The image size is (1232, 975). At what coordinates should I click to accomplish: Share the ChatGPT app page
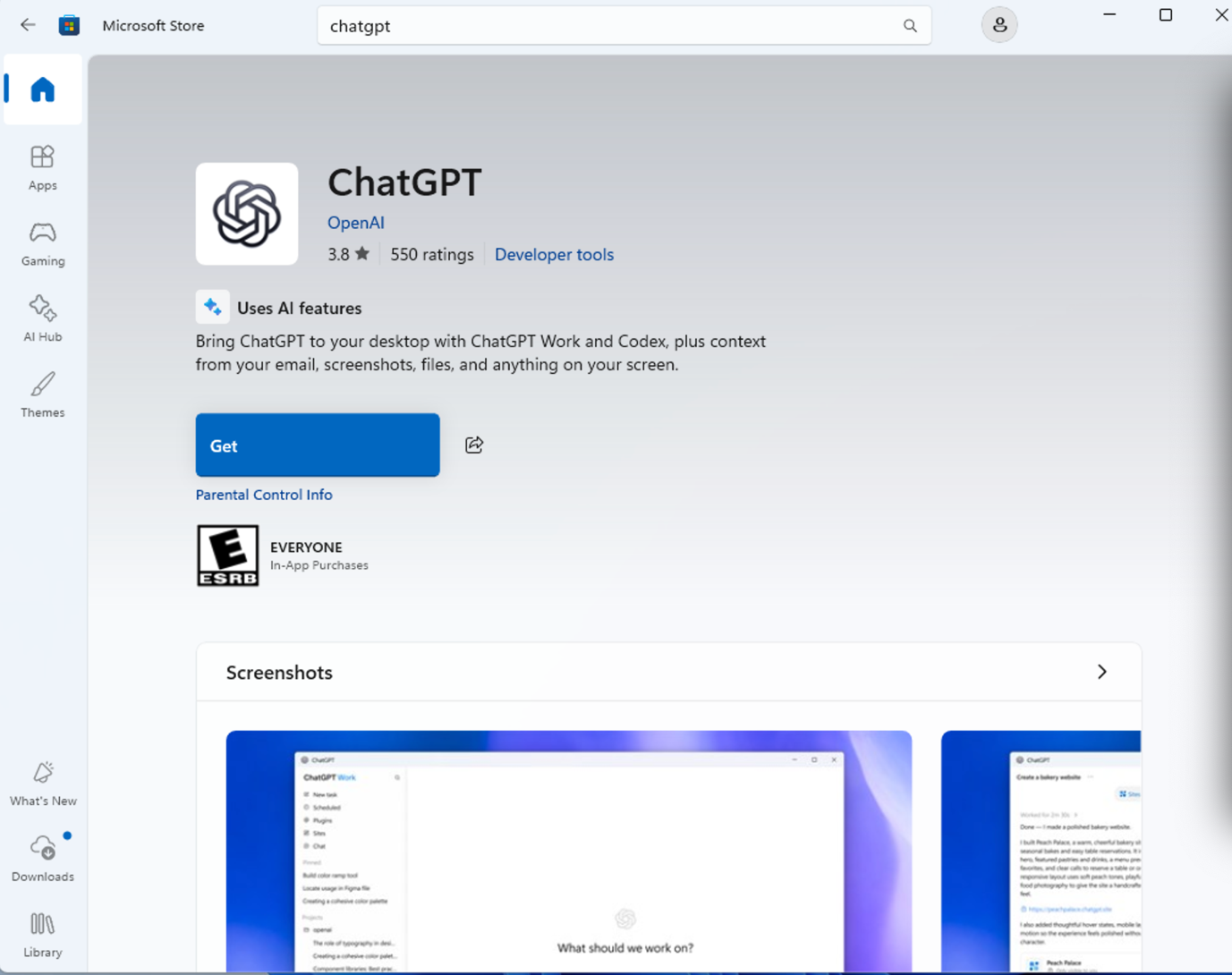pyautogui.click(x=474, y=445)
